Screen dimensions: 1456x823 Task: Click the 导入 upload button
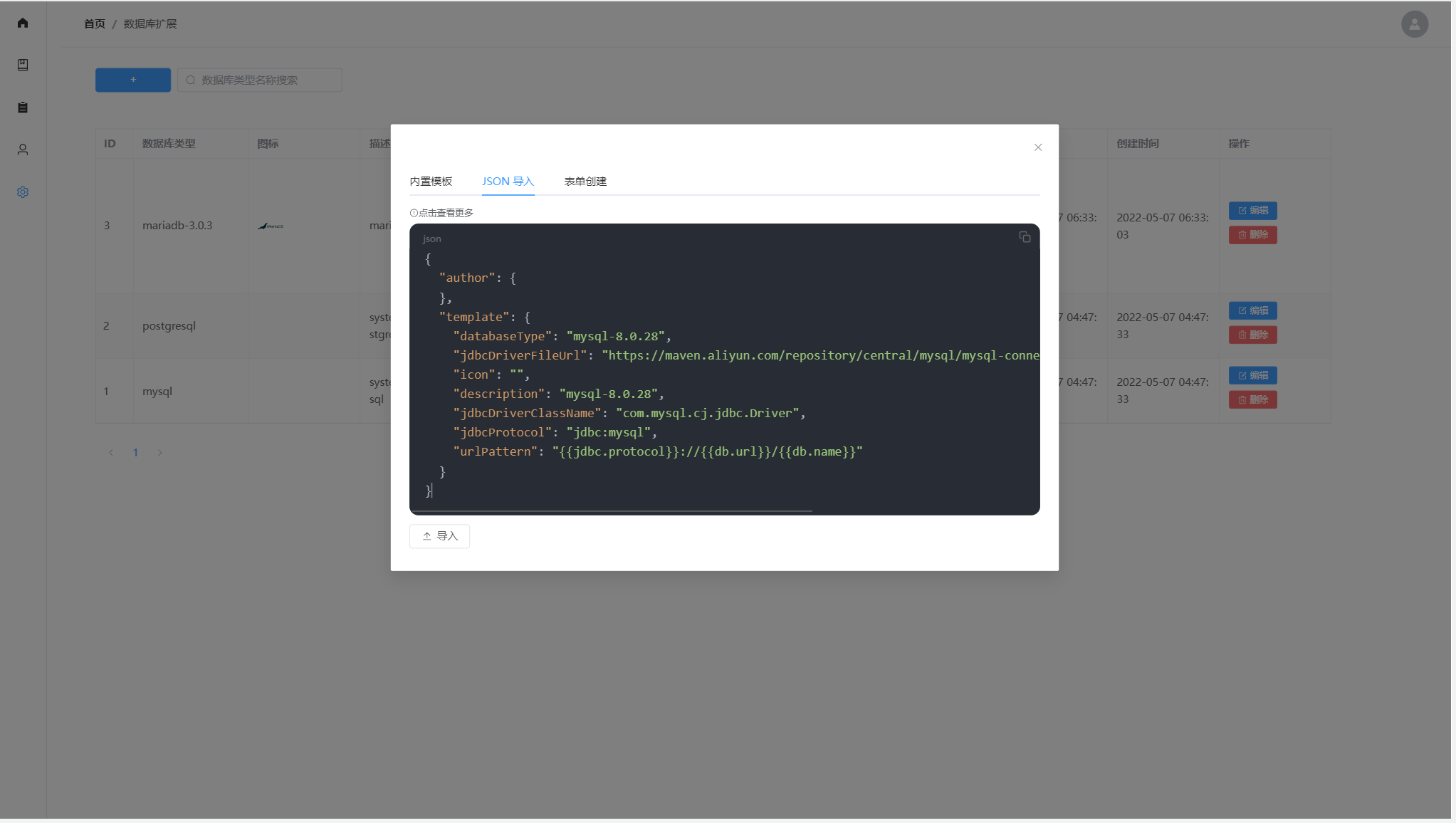439,536
